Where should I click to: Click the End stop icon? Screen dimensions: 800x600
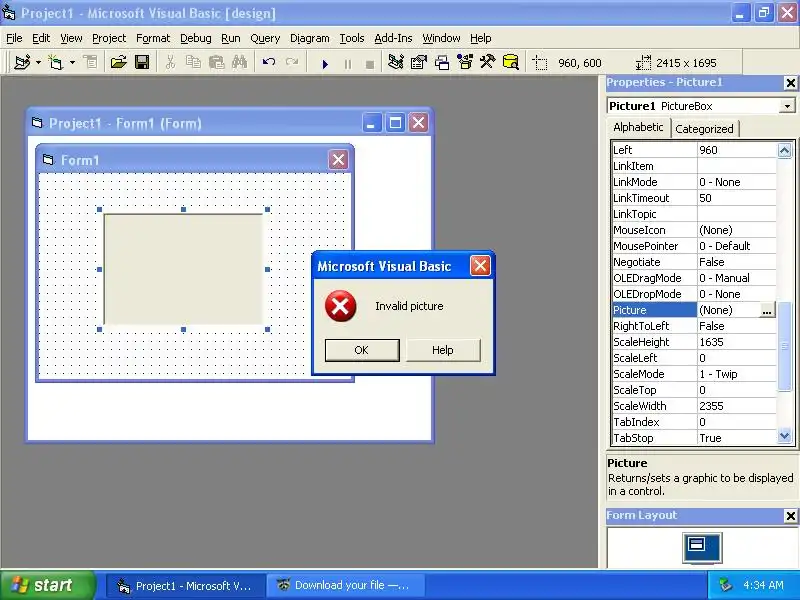[x=370, y=64]
